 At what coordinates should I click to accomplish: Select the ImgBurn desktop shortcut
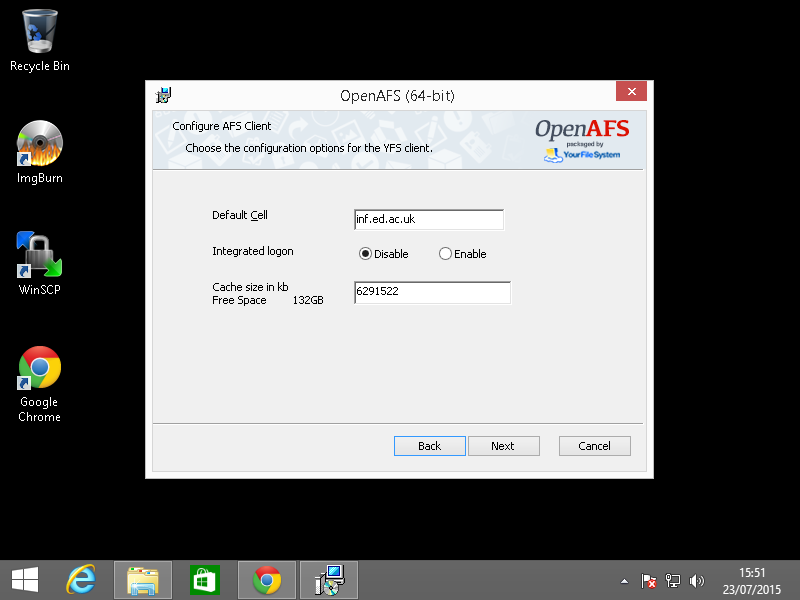[40, 152]
